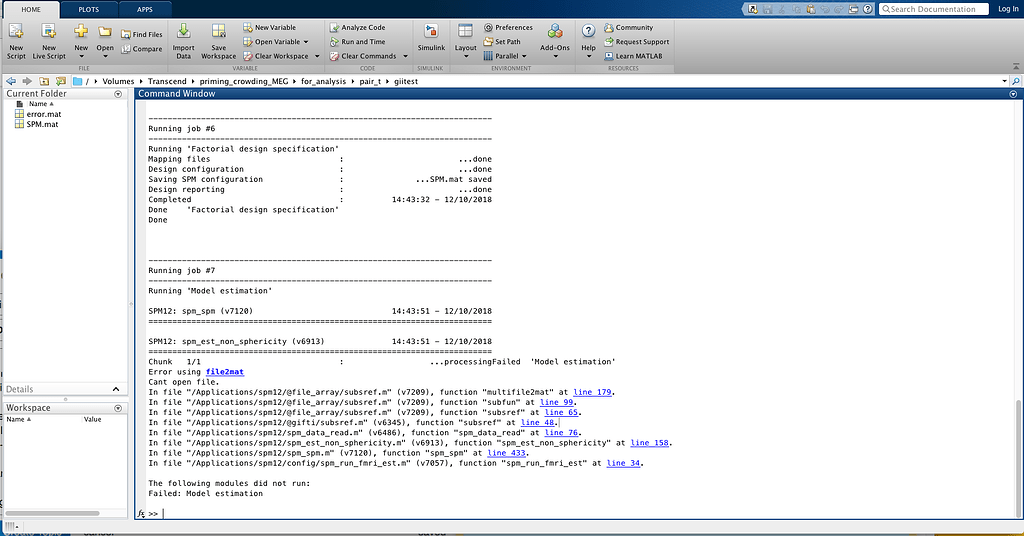Click Run and Time
Screen dimensions: 1024x536
click(357, 42)
